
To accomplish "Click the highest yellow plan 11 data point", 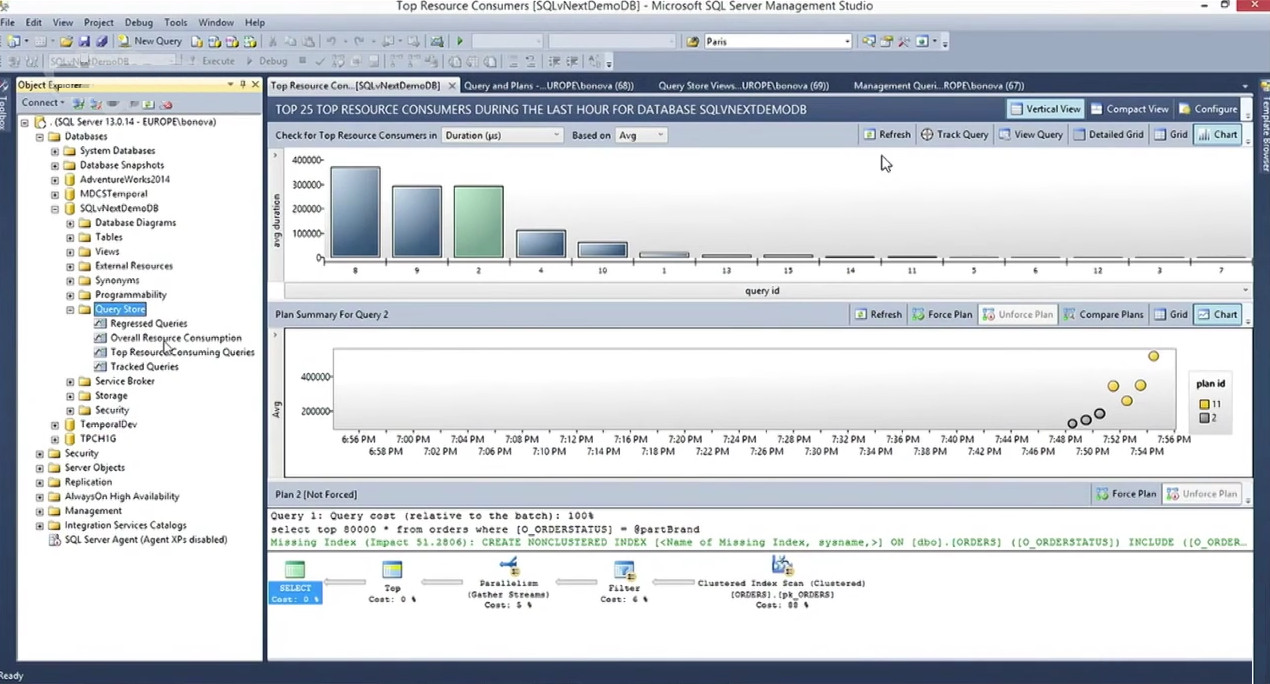I will (1153, 356).
